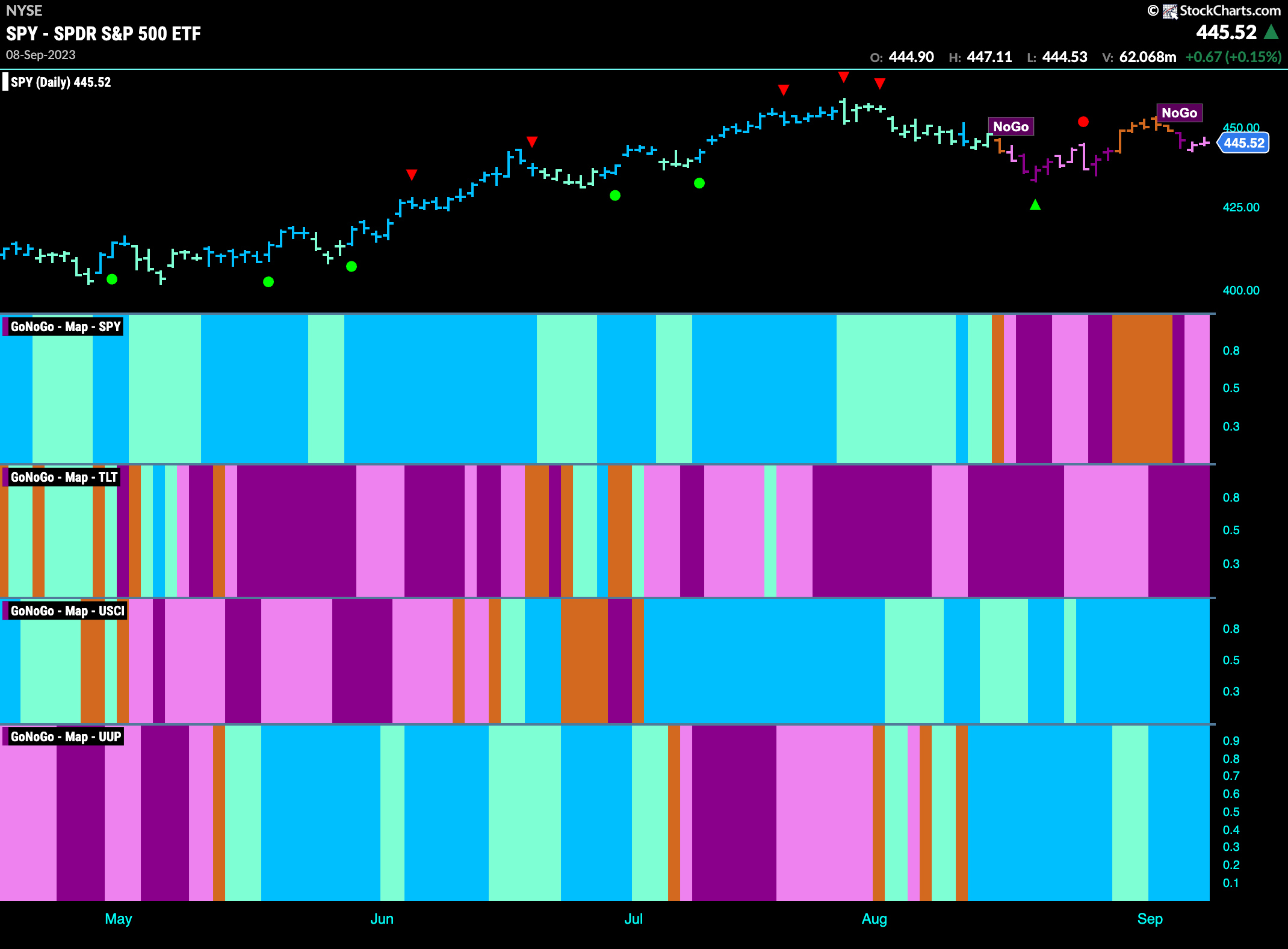Click the green triangle below the August low
The image size is (1288, 949).
tap(1035, 205)
